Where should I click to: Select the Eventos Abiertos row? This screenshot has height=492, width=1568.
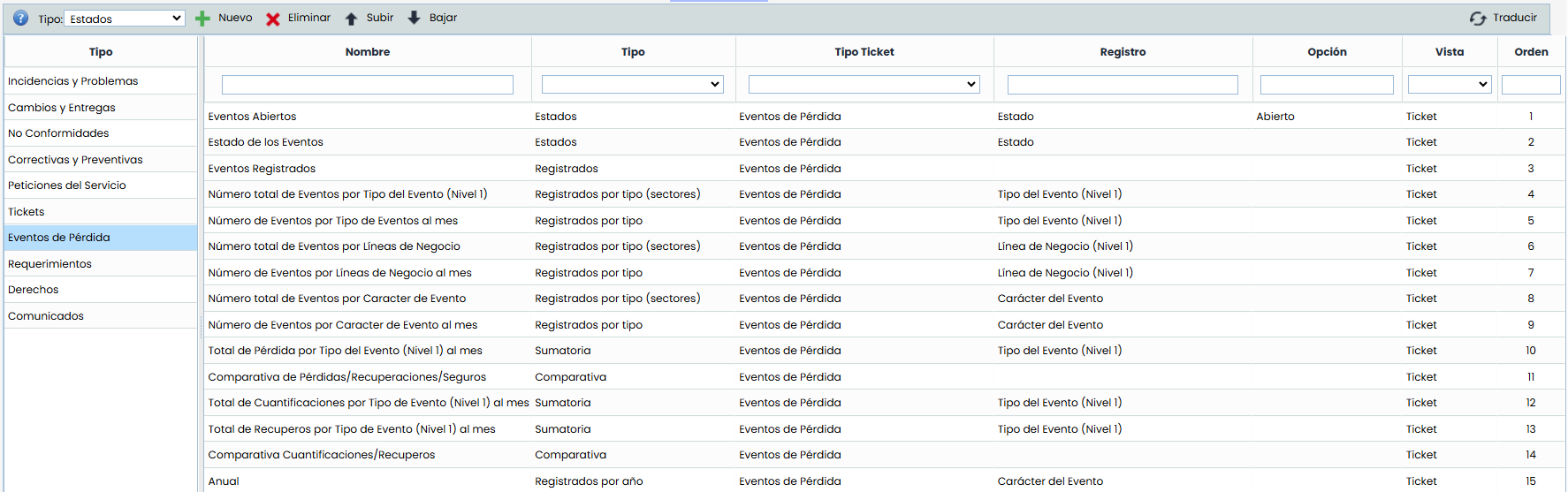253,117
